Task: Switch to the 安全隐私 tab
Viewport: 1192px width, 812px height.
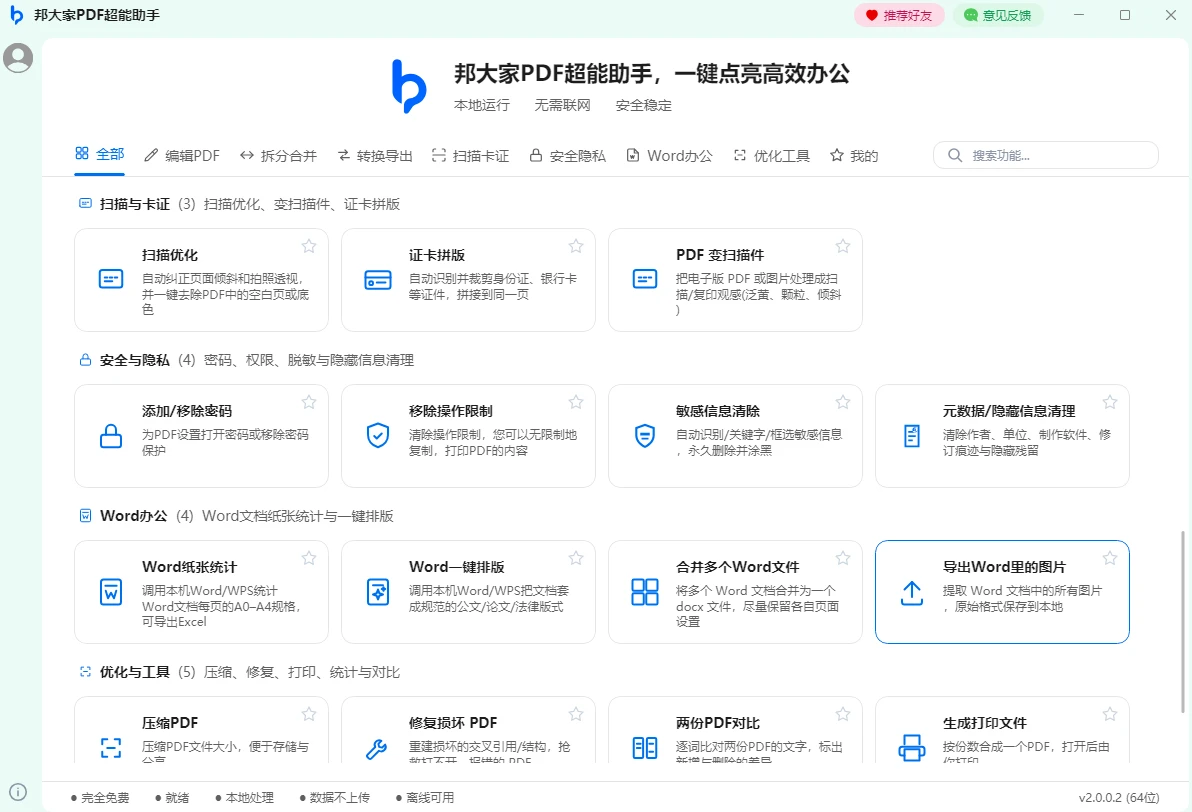Action: [x=567, y=156]
